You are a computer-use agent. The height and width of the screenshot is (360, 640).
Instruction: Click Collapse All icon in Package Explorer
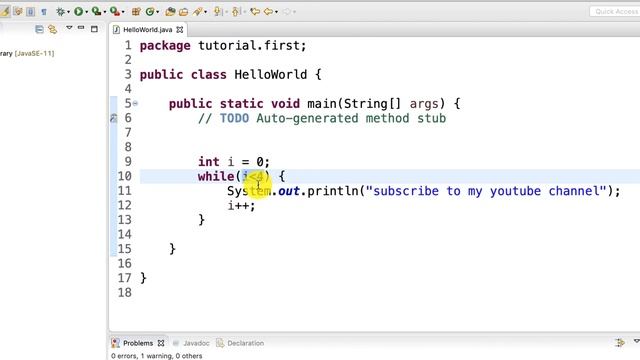(39, 29)
